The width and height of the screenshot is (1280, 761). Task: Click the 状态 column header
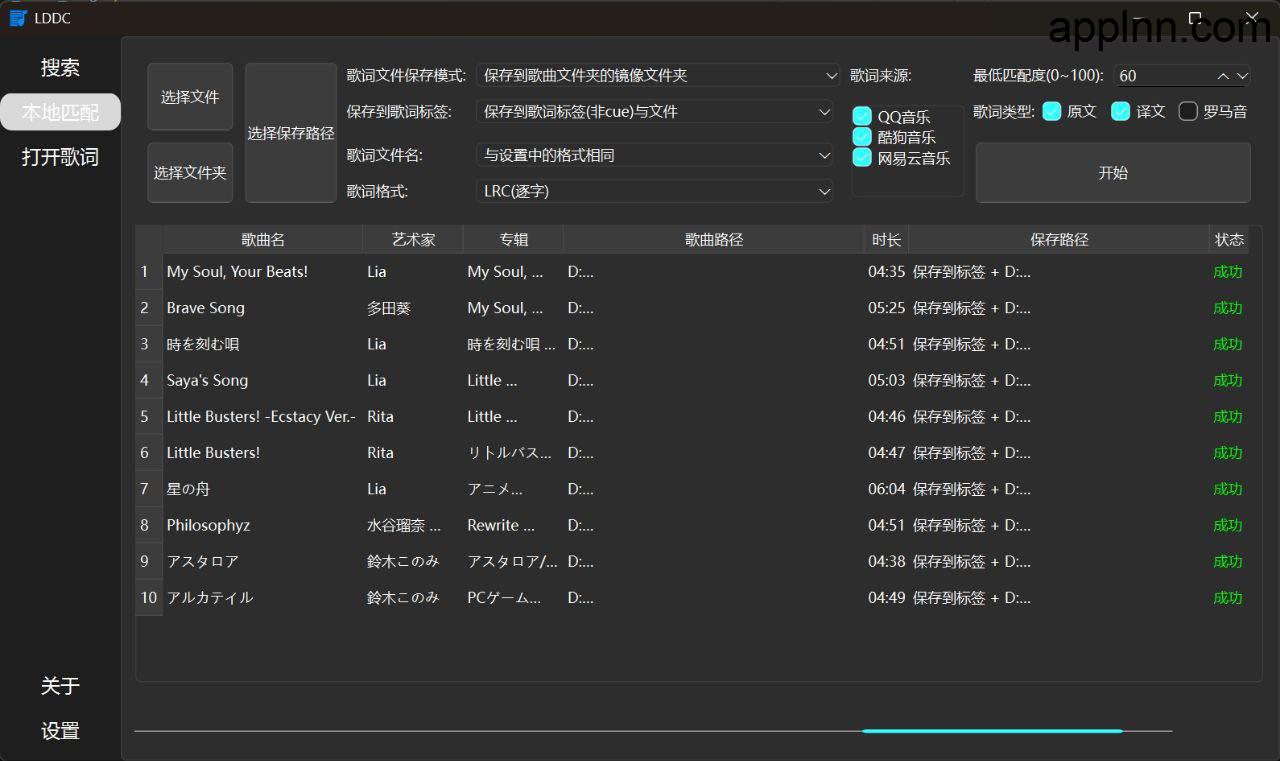(x=1229, y=240)
